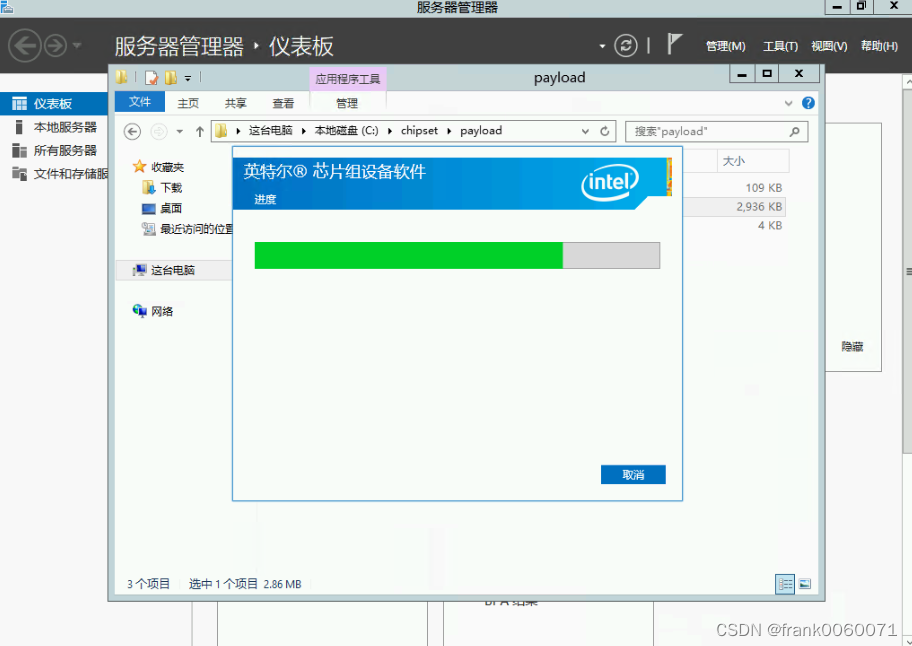Maximize the payload Explorer window
912x646 pixels.
[767, 73]
